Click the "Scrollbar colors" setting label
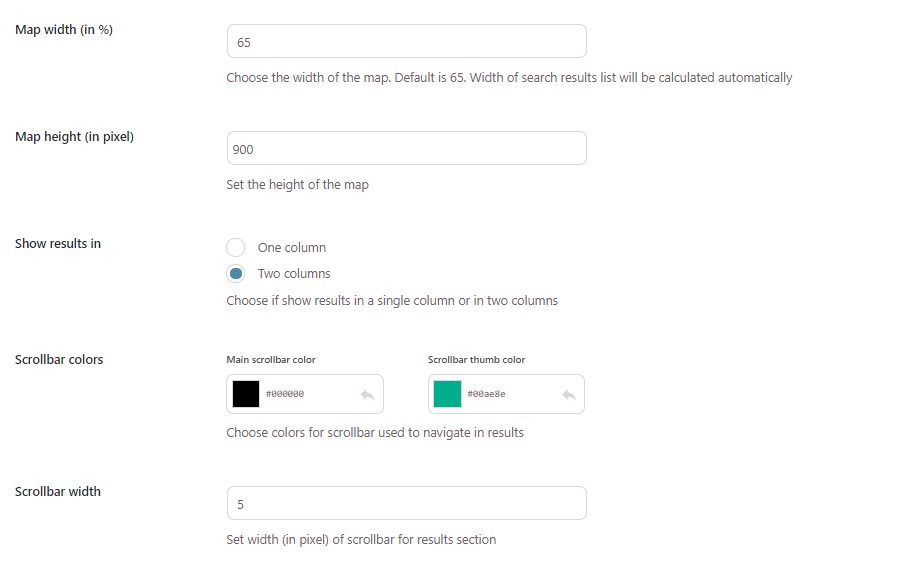Screen dimensions: 917x569 point(59,360)
